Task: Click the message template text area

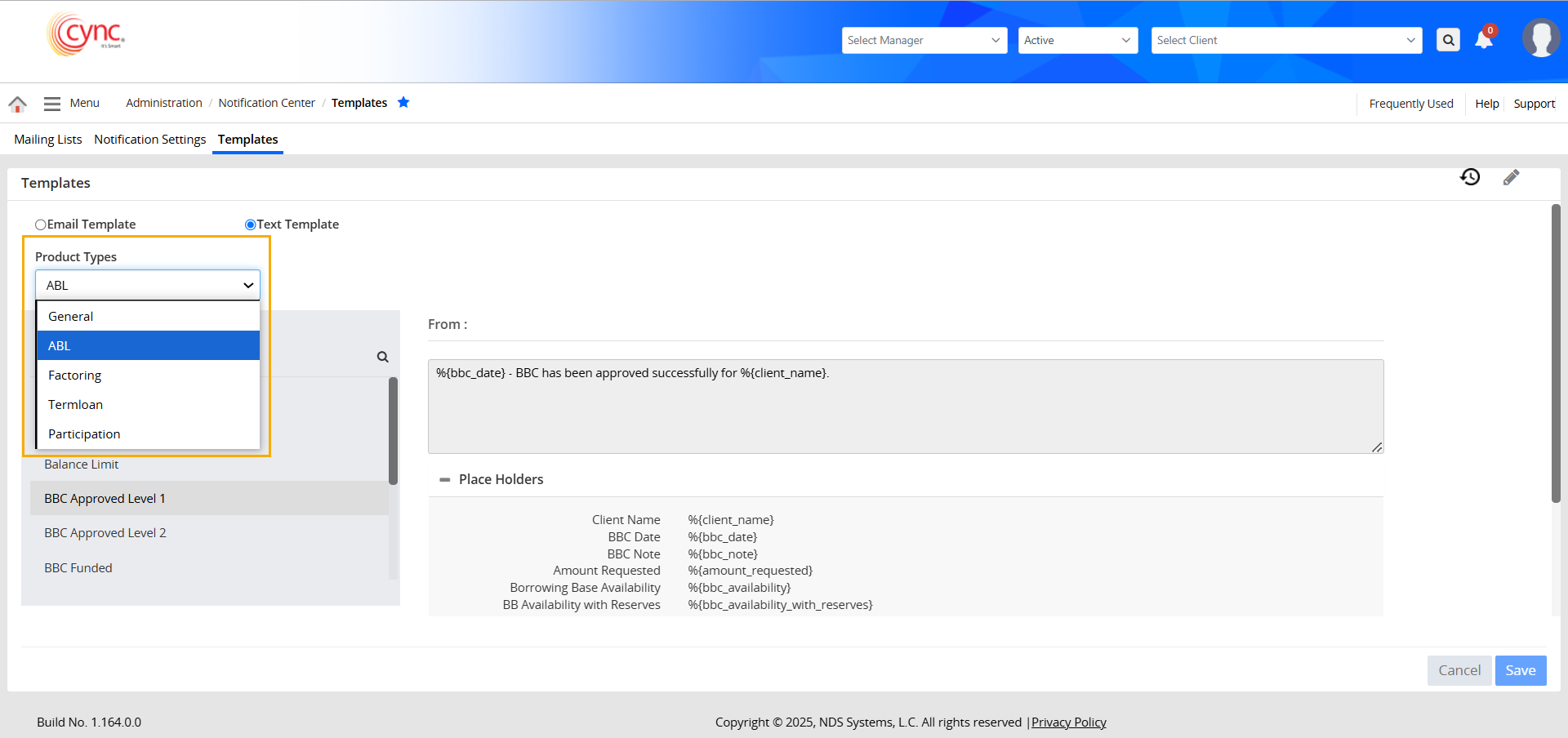Action: (x=905, y=407)
